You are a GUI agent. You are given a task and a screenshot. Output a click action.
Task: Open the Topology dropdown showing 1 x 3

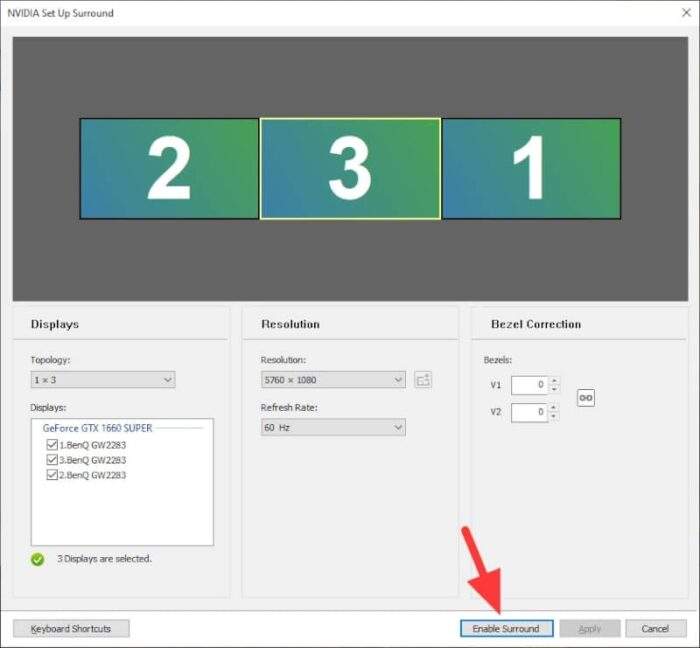tap(103, 380)
